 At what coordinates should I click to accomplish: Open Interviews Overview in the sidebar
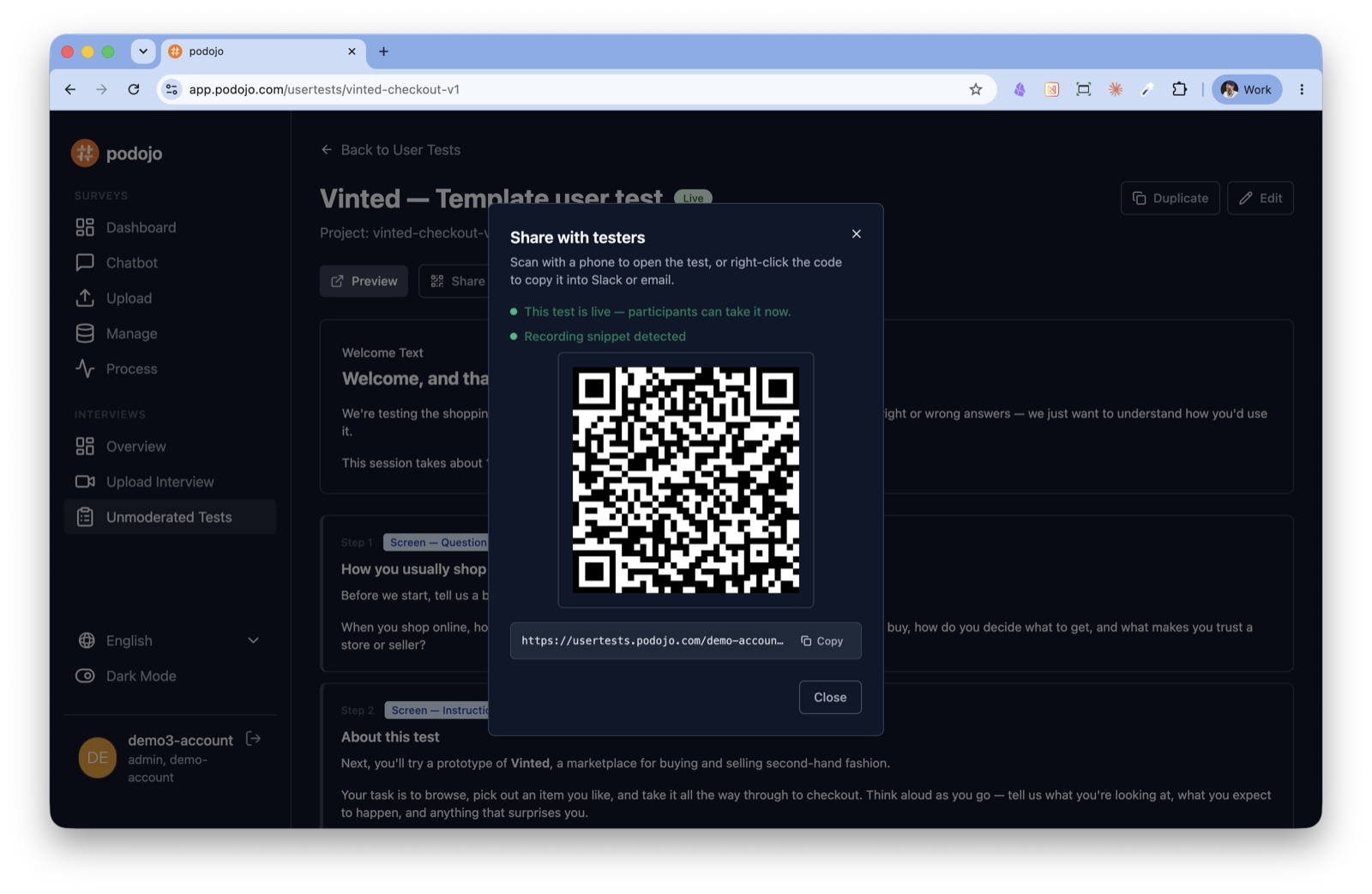tap(170, 447)
